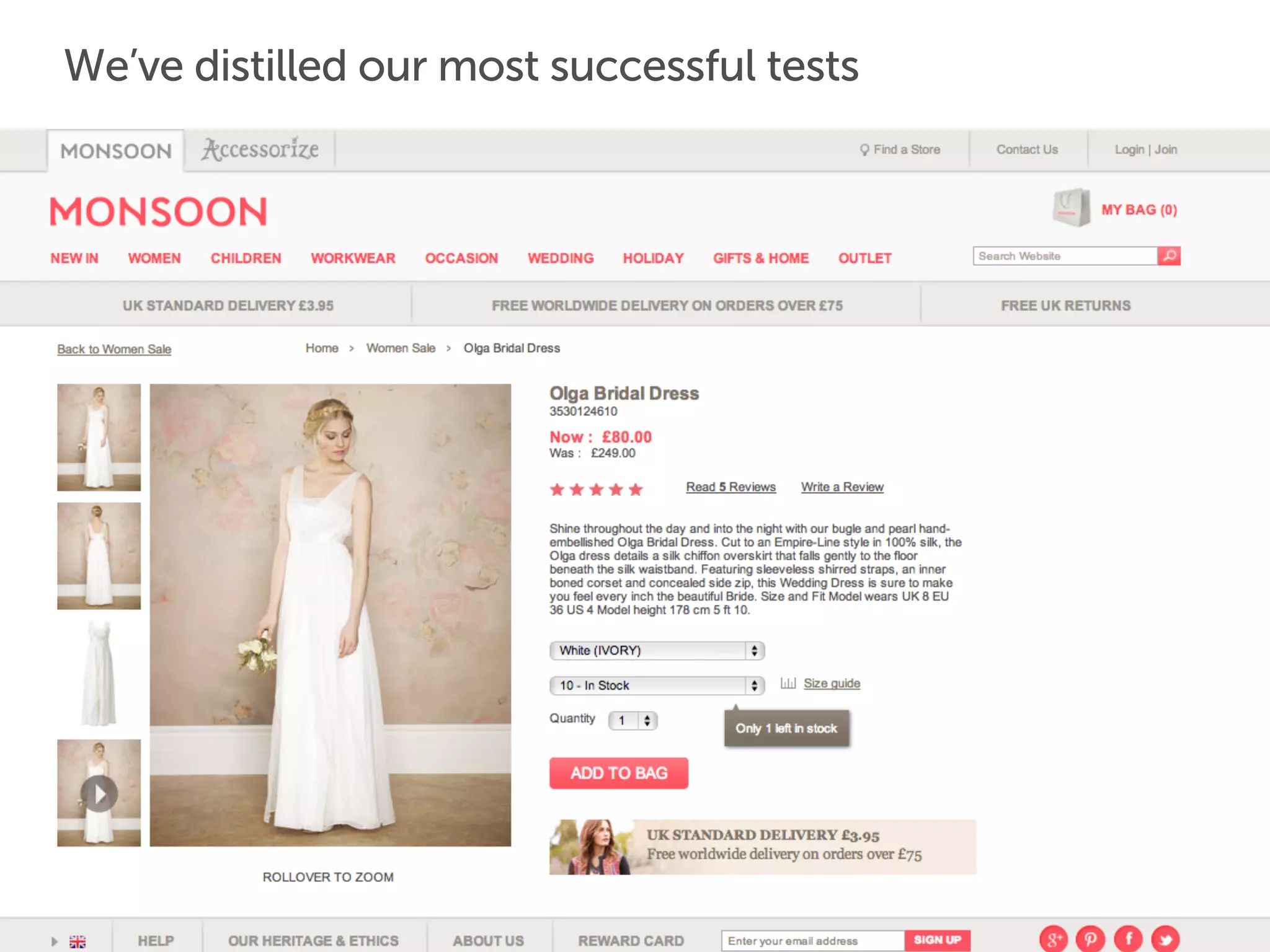Click the Read 5 Reviews link
This screenshot has height=952, width=1270.
click(730, 487)
